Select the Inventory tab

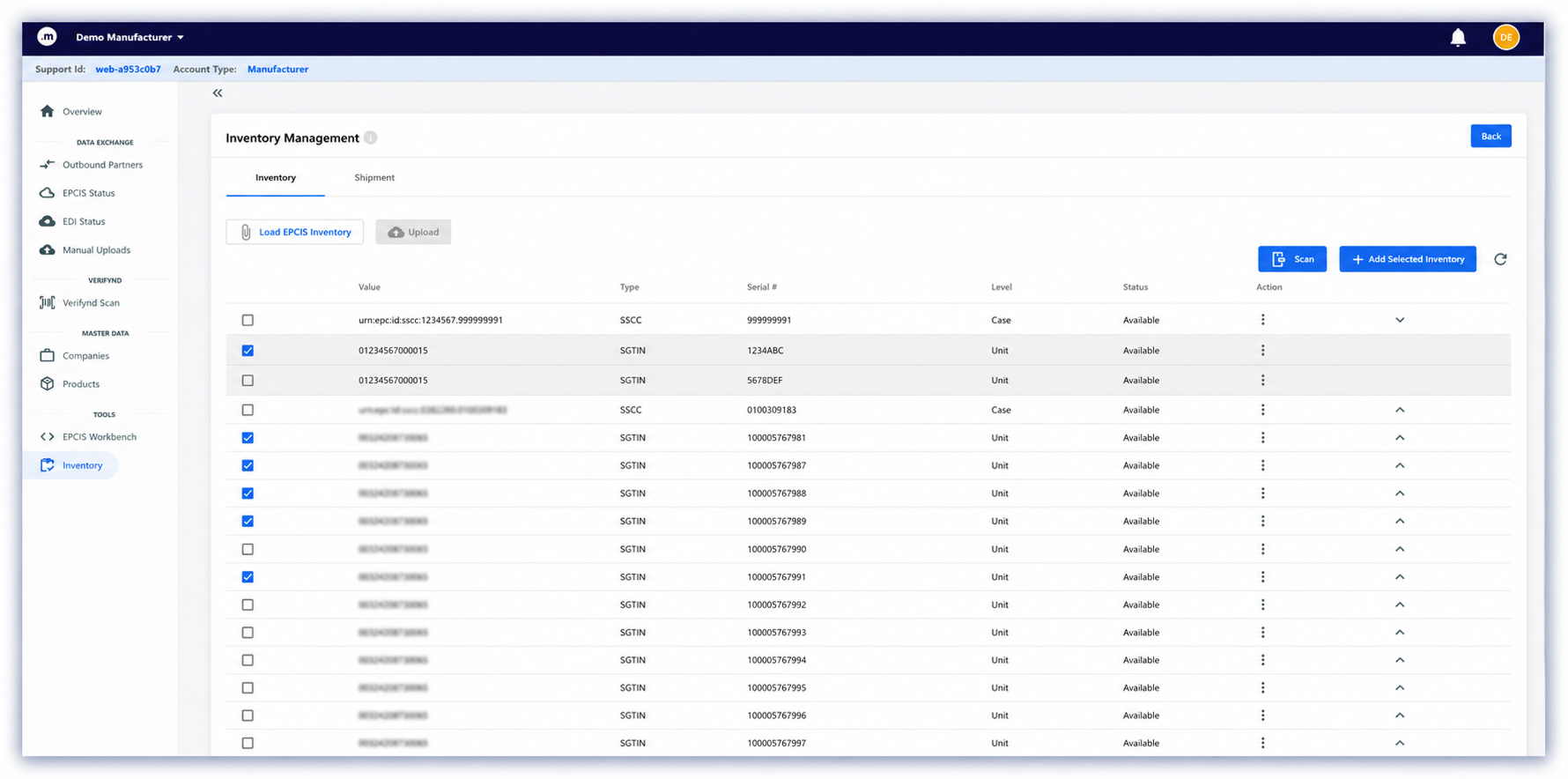click(276, 178)
